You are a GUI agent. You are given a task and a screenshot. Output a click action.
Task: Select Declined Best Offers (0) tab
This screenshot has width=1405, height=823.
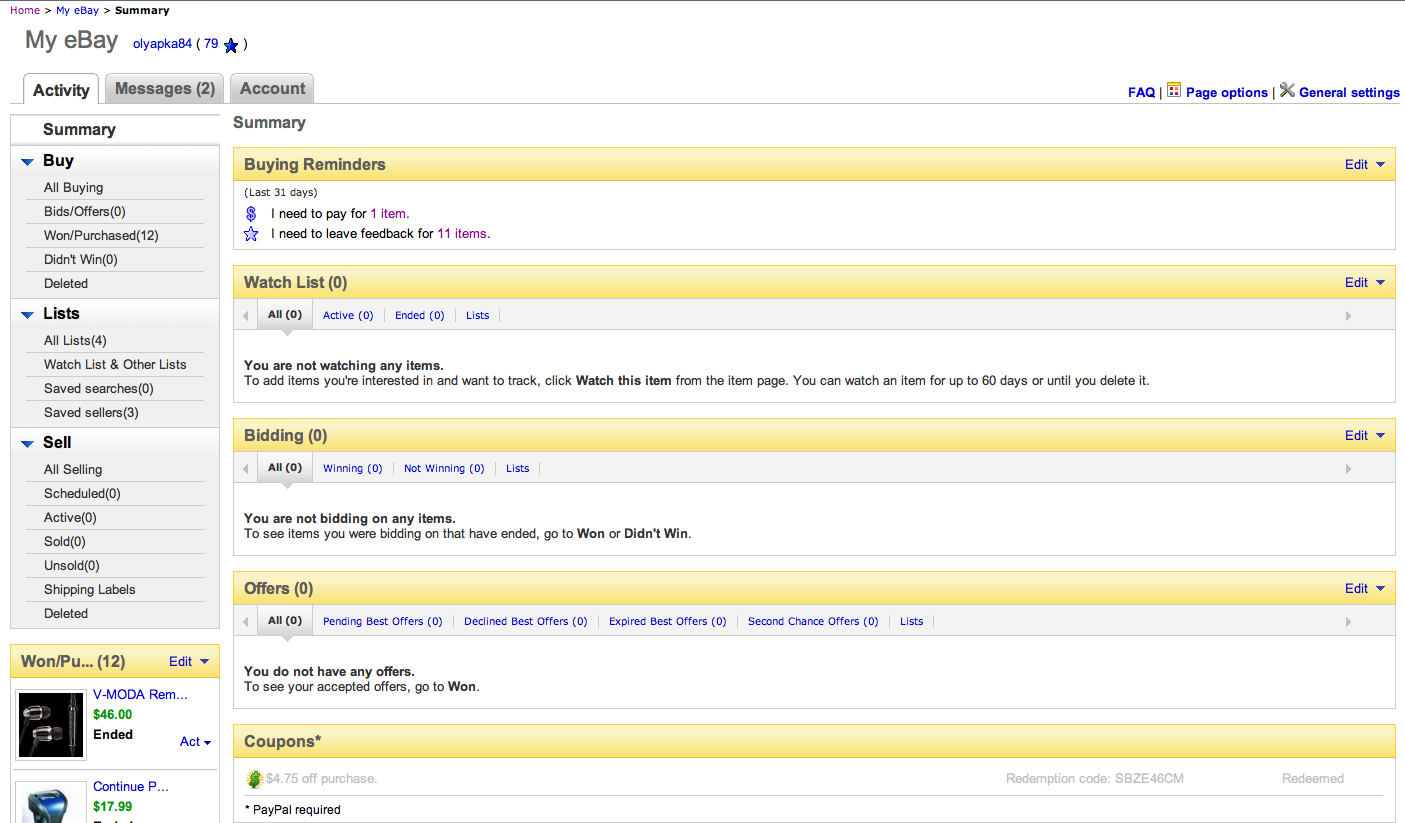(526, 622)
